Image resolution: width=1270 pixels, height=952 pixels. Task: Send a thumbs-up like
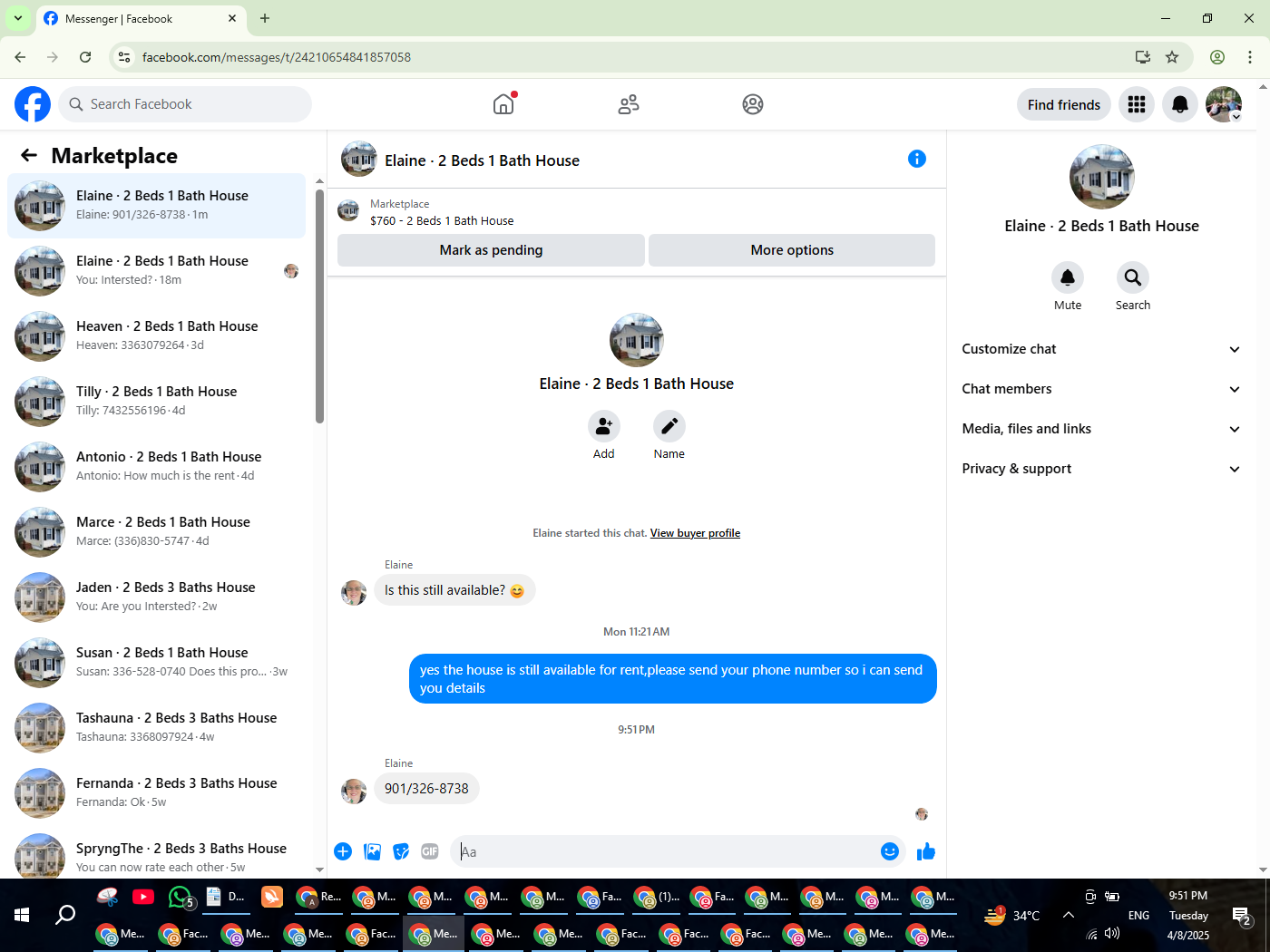926,851
